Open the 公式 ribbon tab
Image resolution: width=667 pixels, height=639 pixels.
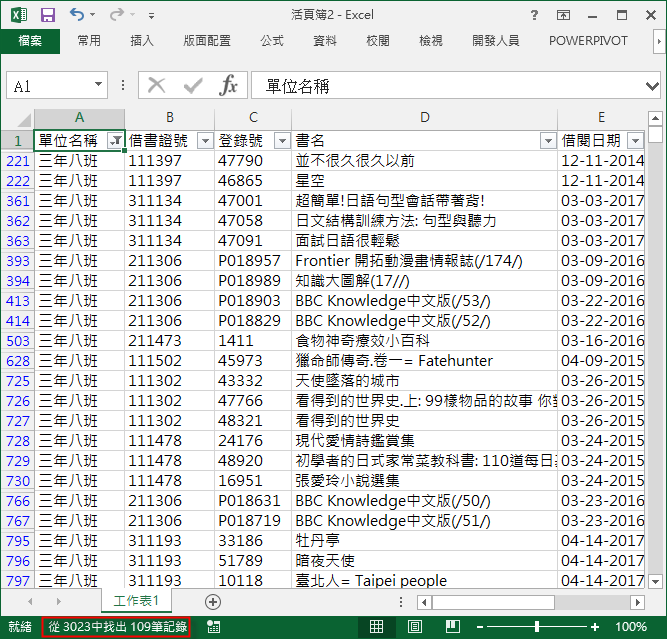click(272, 41)
